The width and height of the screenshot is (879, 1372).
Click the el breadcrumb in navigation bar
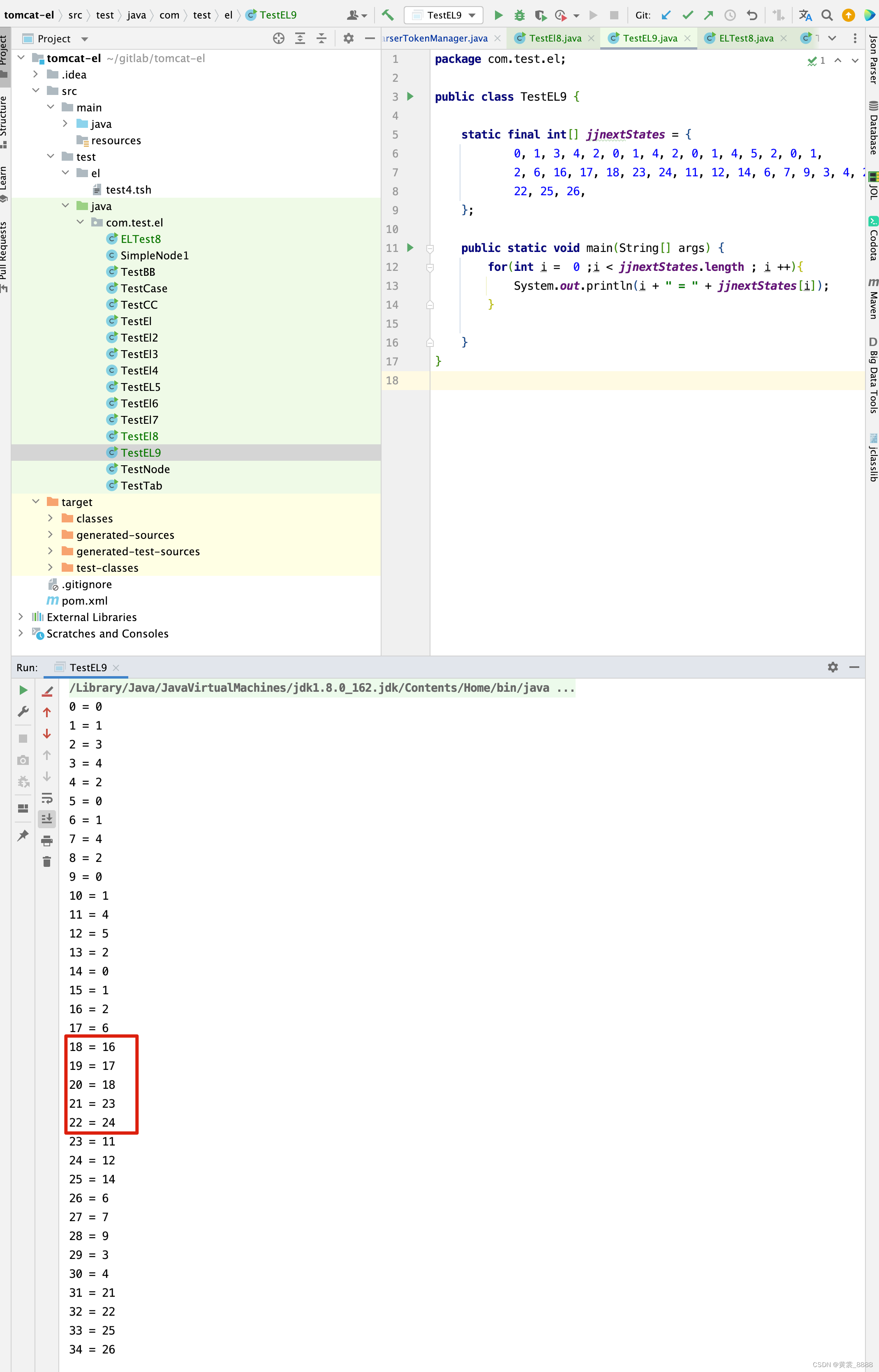(228, 15)
